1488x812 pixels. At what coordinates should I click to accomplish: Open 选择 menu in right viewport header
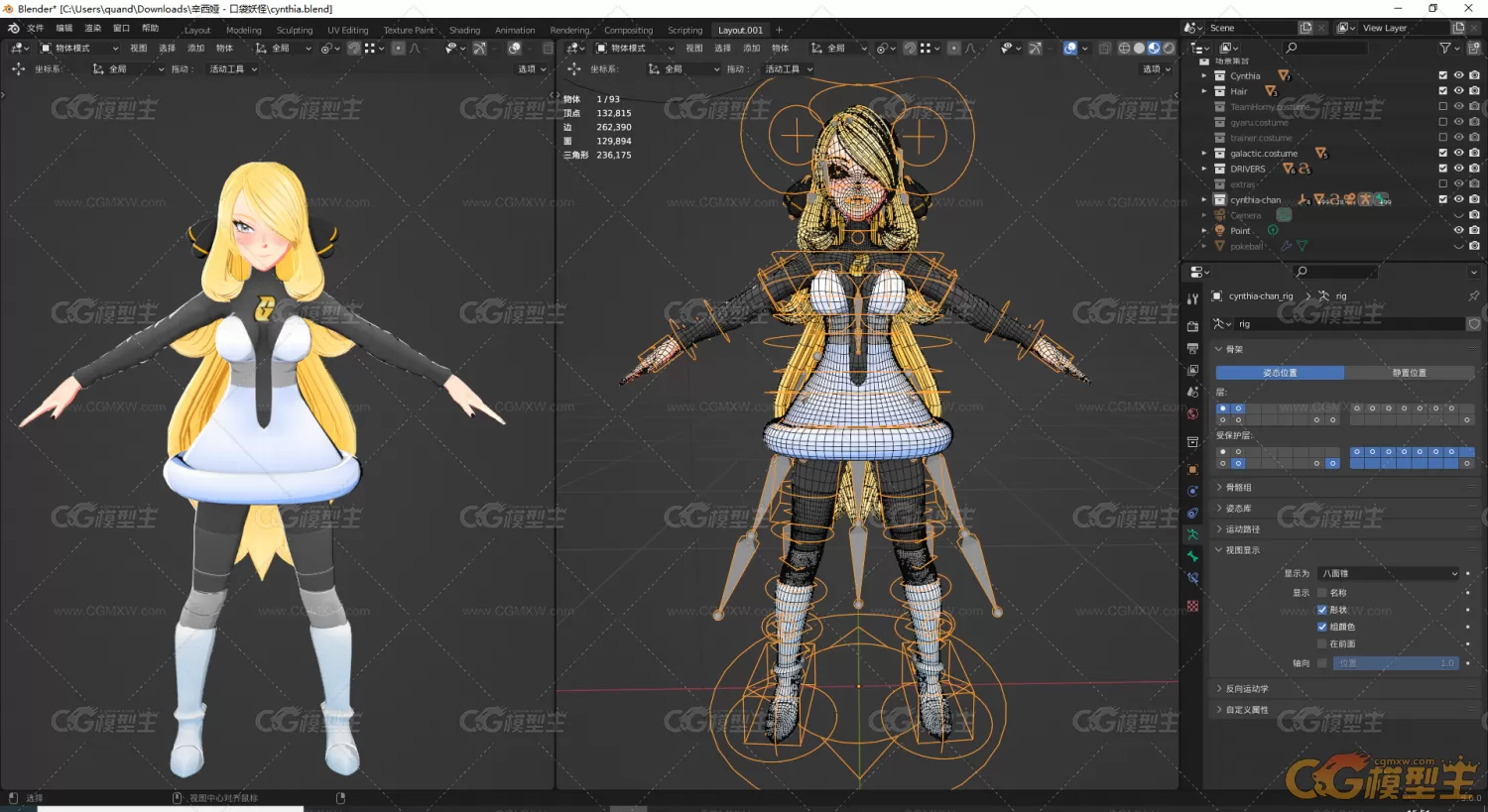(x=723, y=48)
